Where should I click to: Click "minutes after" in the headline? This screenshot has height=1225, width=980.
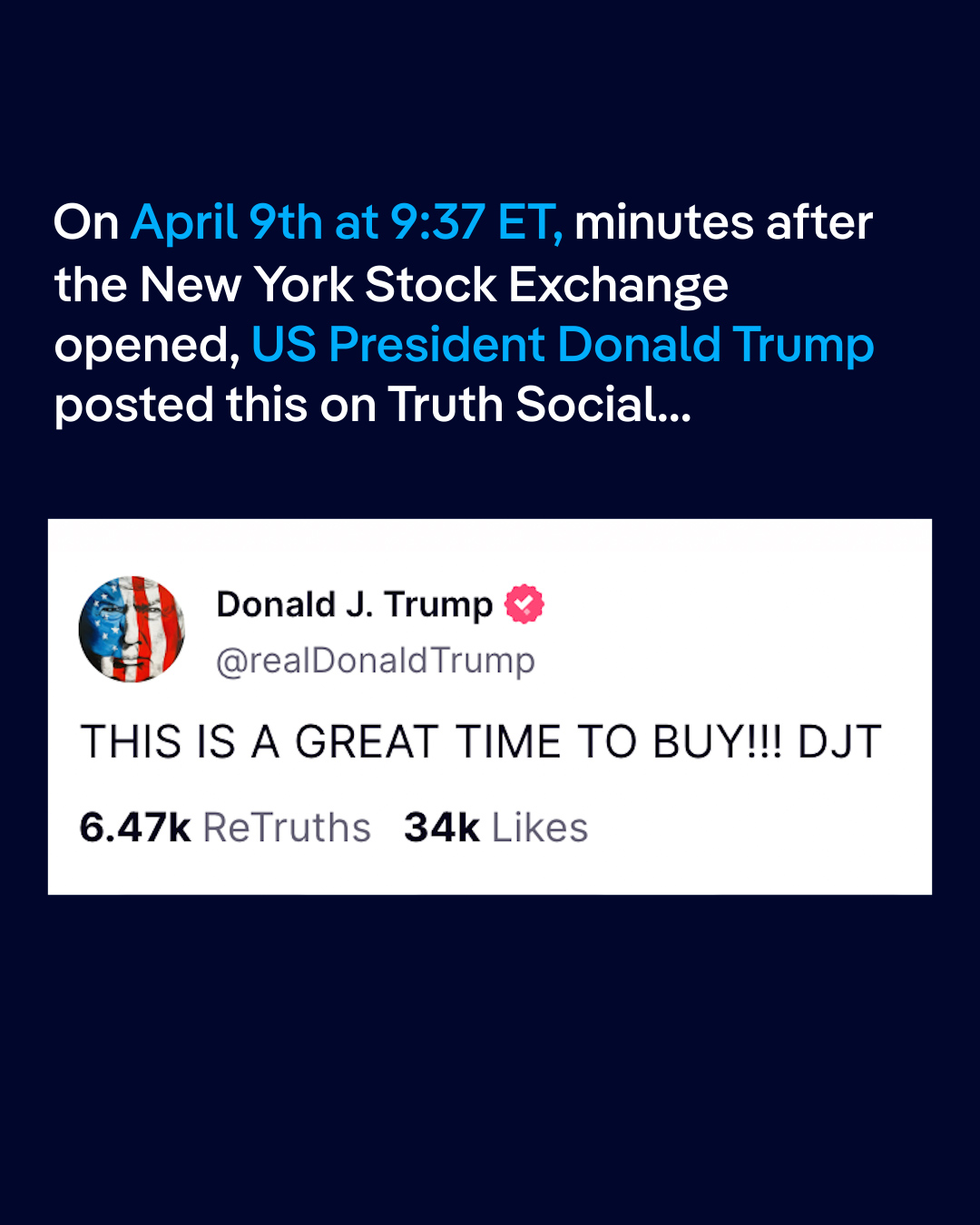(x=723, y=223)
